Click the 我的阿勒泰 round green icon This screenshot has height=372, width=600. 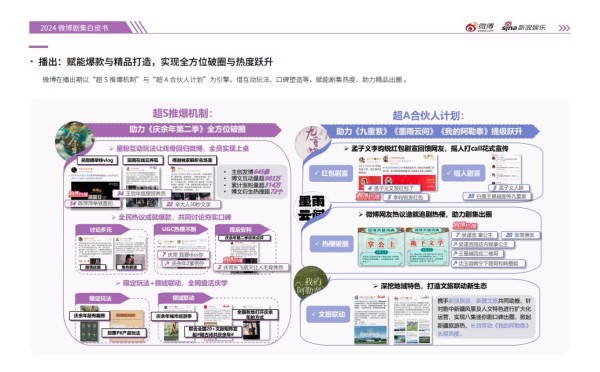(x=310, y=283)
